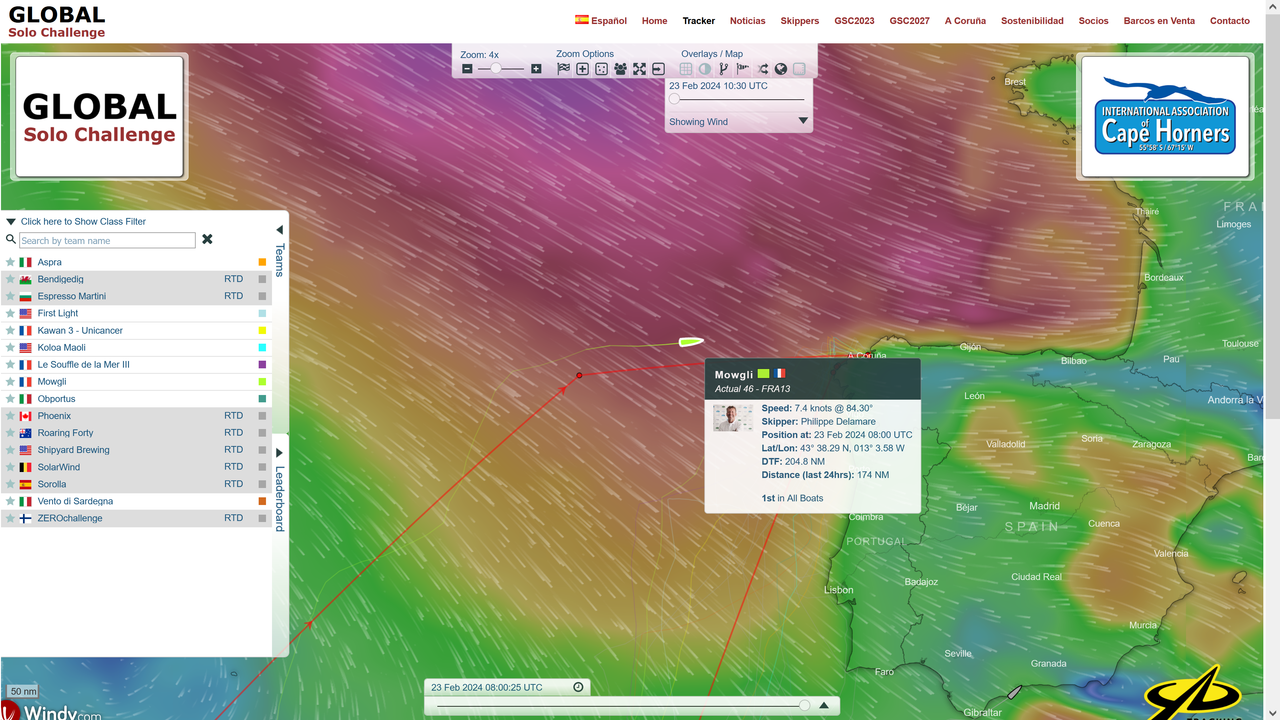
Task: Go to Socios page
Action: click(1093, 21)
